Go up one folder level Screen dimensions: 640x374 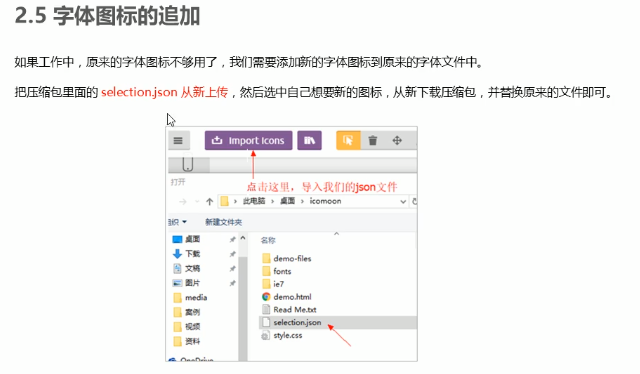209,201
